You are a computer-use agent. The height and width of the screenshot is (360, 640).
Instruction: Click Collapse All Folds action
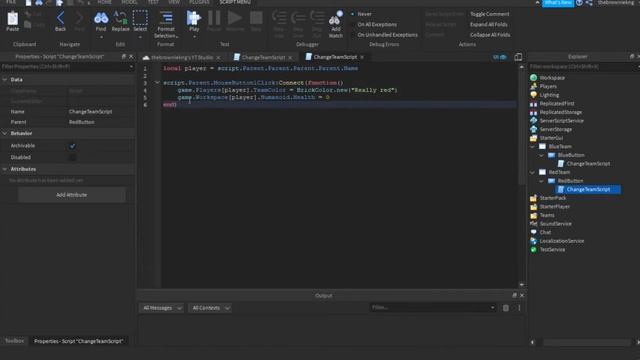(x=490, y=35)
